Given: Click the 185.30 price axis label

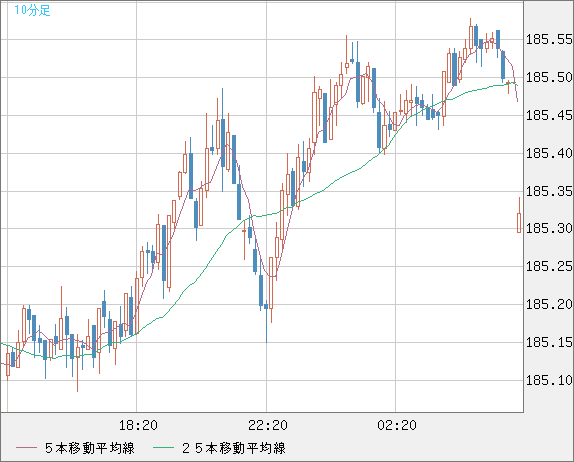Looking at the screenshot, I should 549,228.
